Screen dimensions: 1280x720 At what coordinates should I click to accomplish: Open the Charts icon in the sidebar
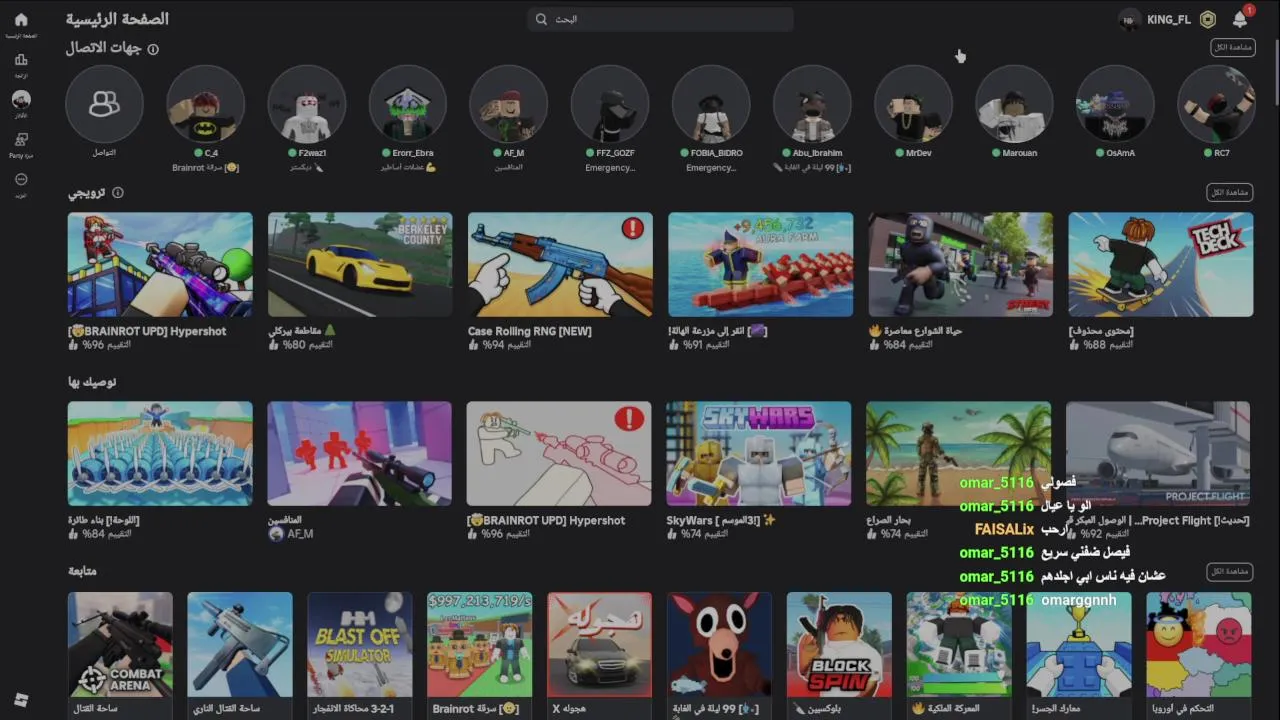click(21, 60)
